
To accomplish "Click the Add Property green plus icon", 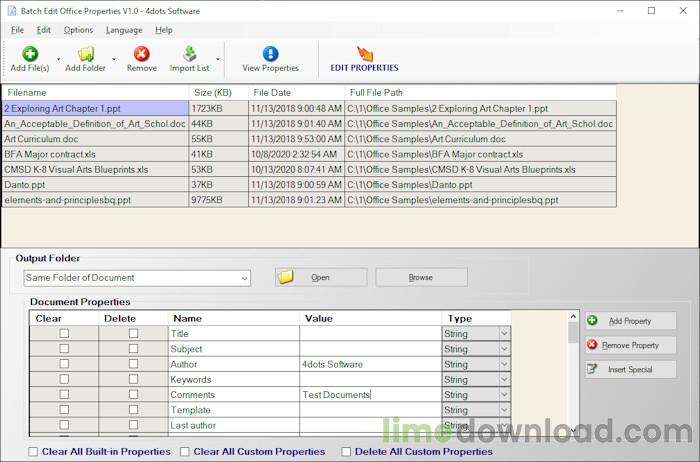I will pyautogui.click(x=592, y=320).
